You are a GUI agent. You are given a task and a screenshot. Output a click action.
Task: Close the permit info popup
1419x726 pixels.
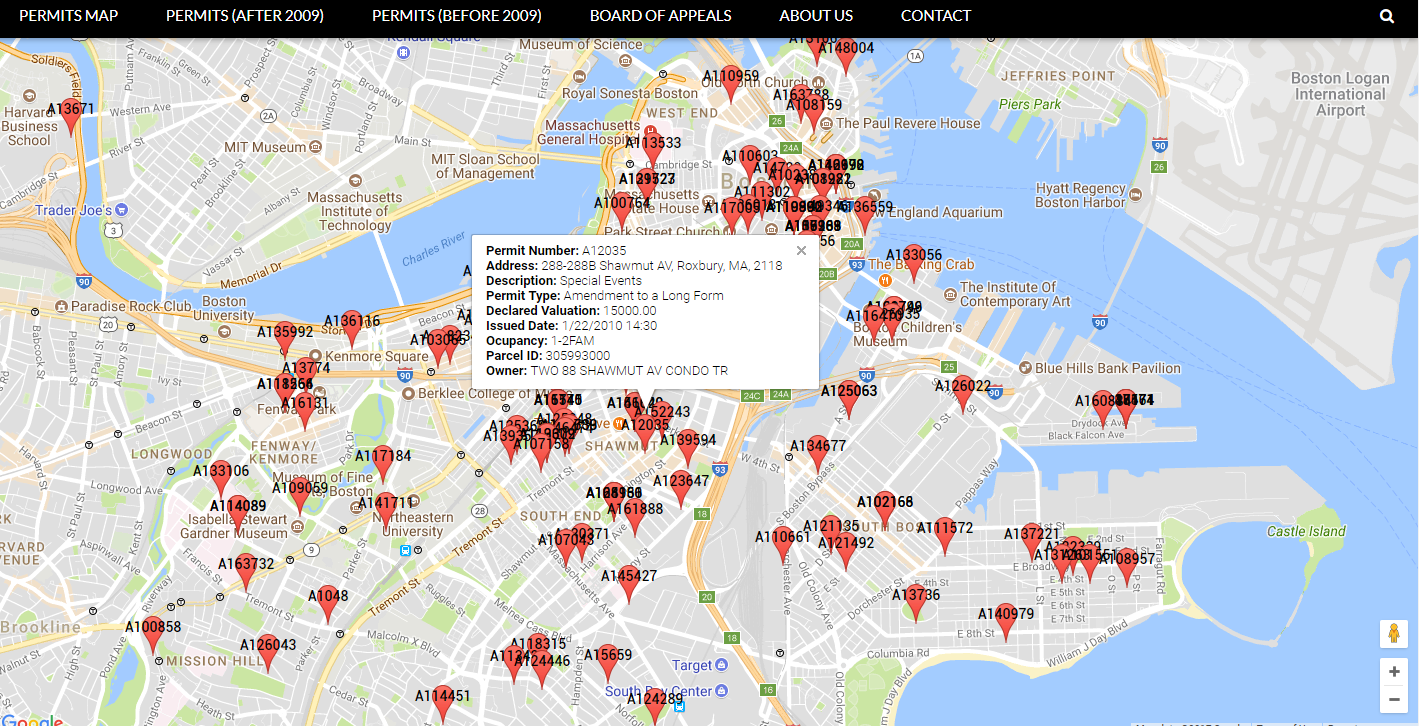coord(801,251)
